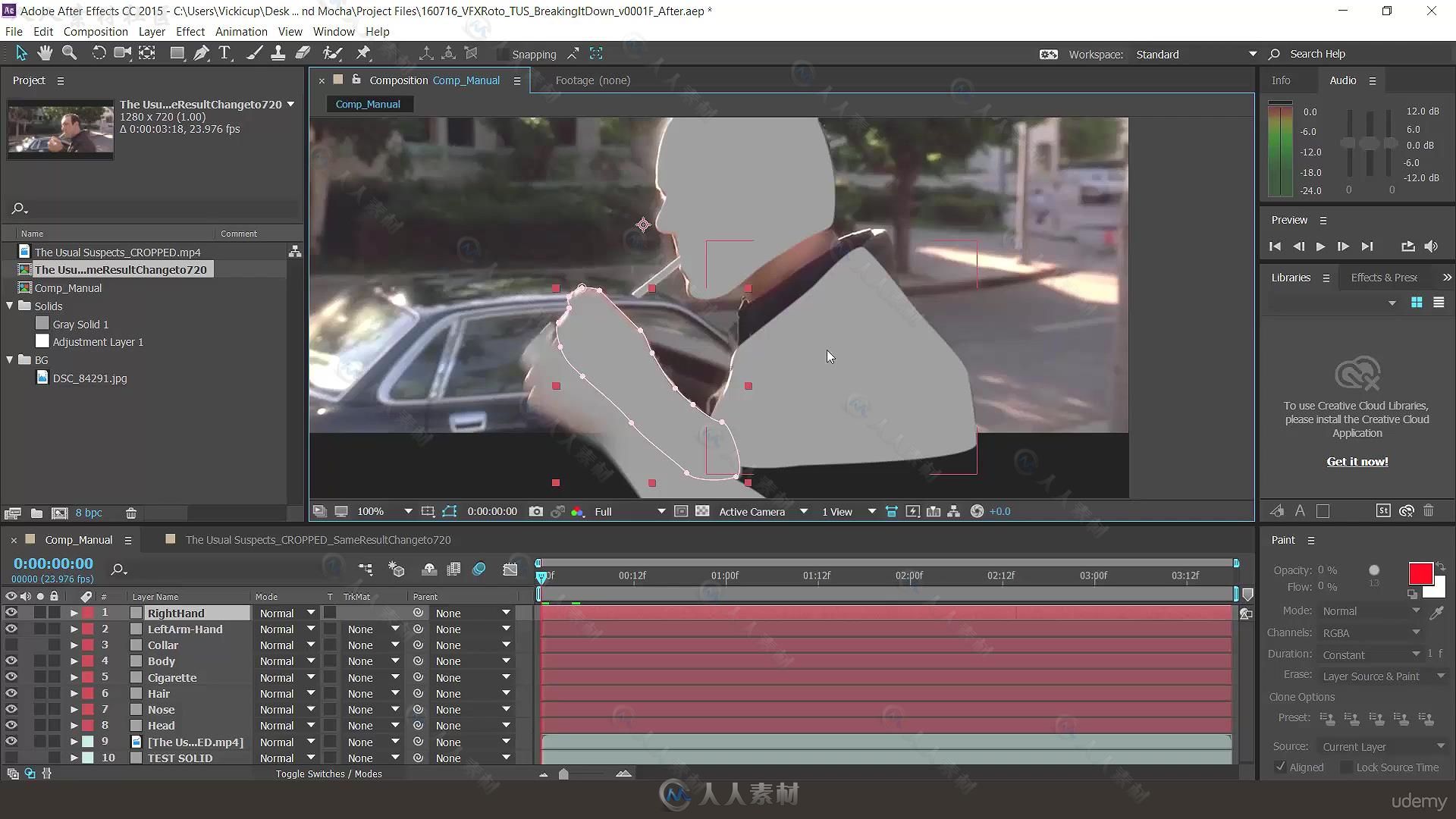Select the Zoom magnifier tool
The height and width of the screenshot is (819, 1456).
(69, 53)
